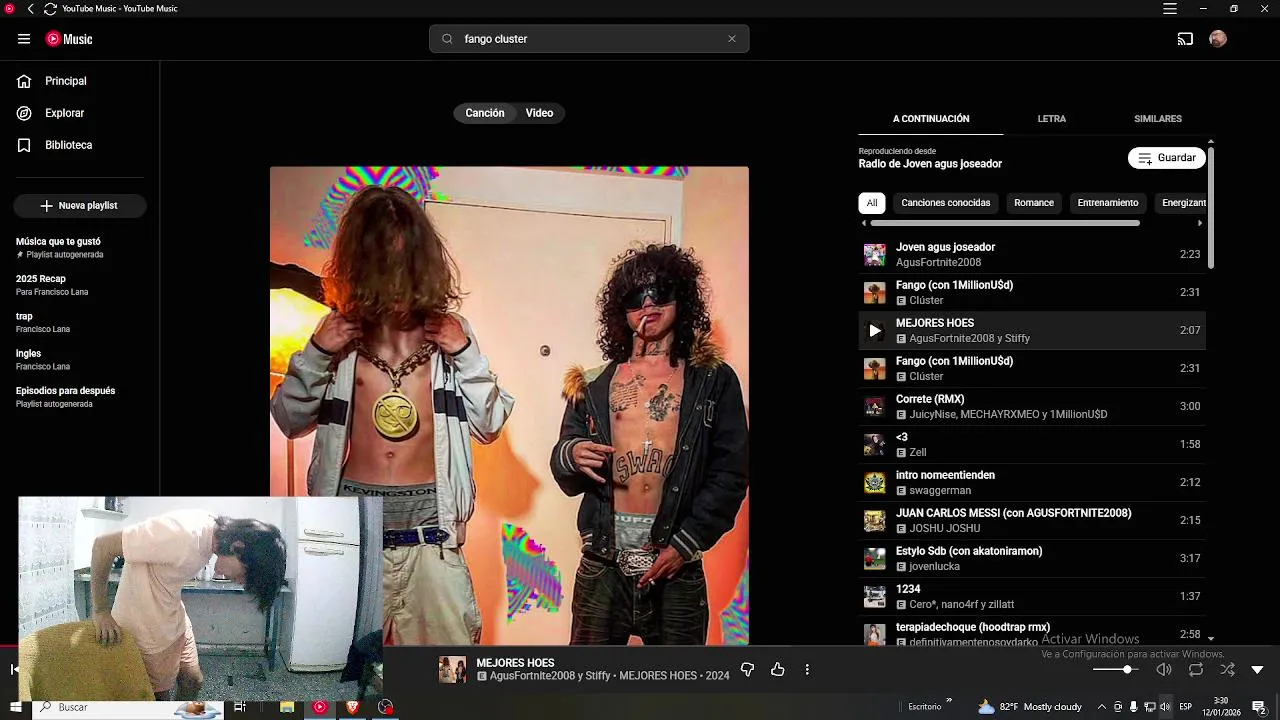
Task: Open the A CONTINUACIÓN tab
Action: (x=931, y=119)
